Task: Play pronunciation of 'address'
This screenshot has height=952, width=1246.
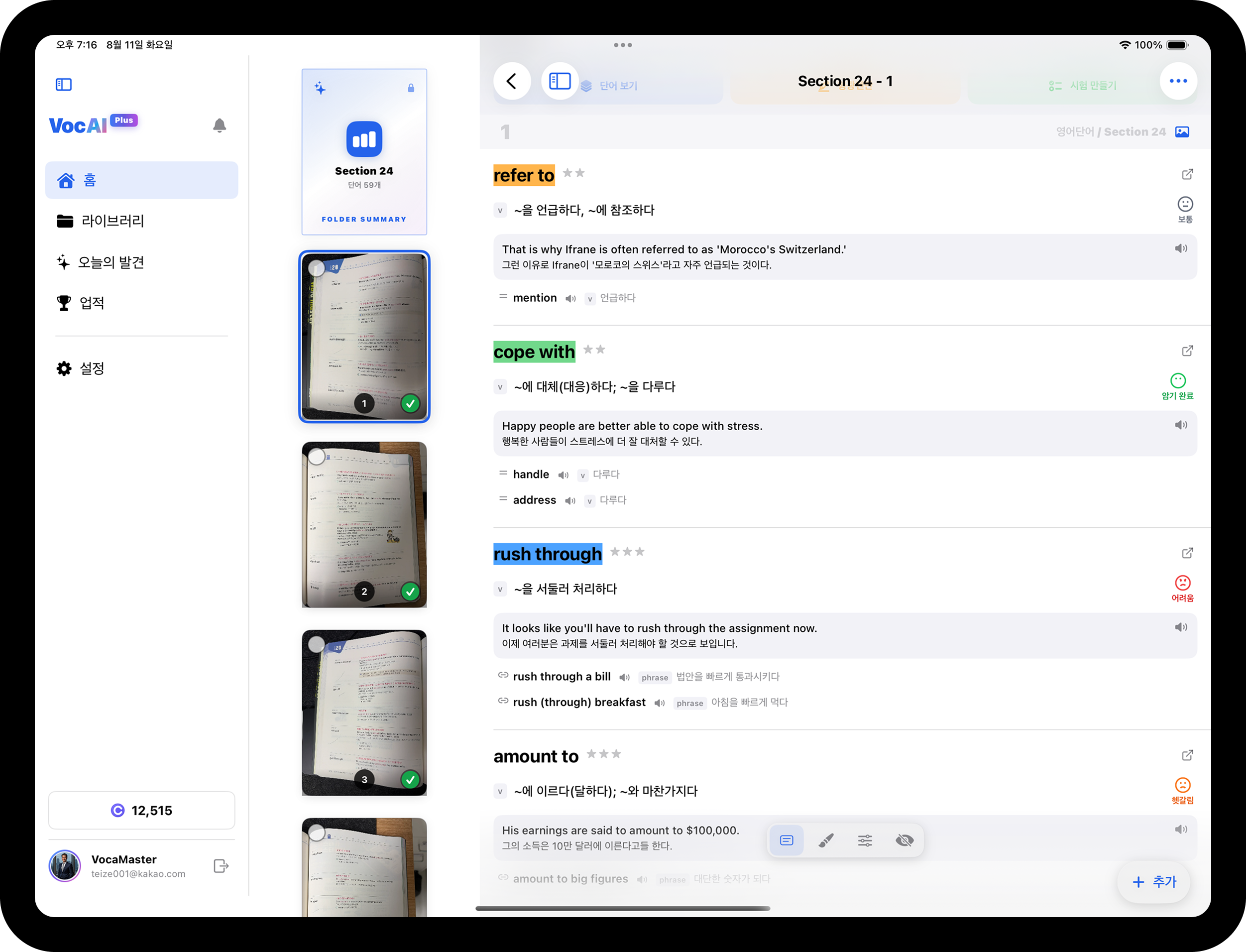Action: [x=570, y=501]
